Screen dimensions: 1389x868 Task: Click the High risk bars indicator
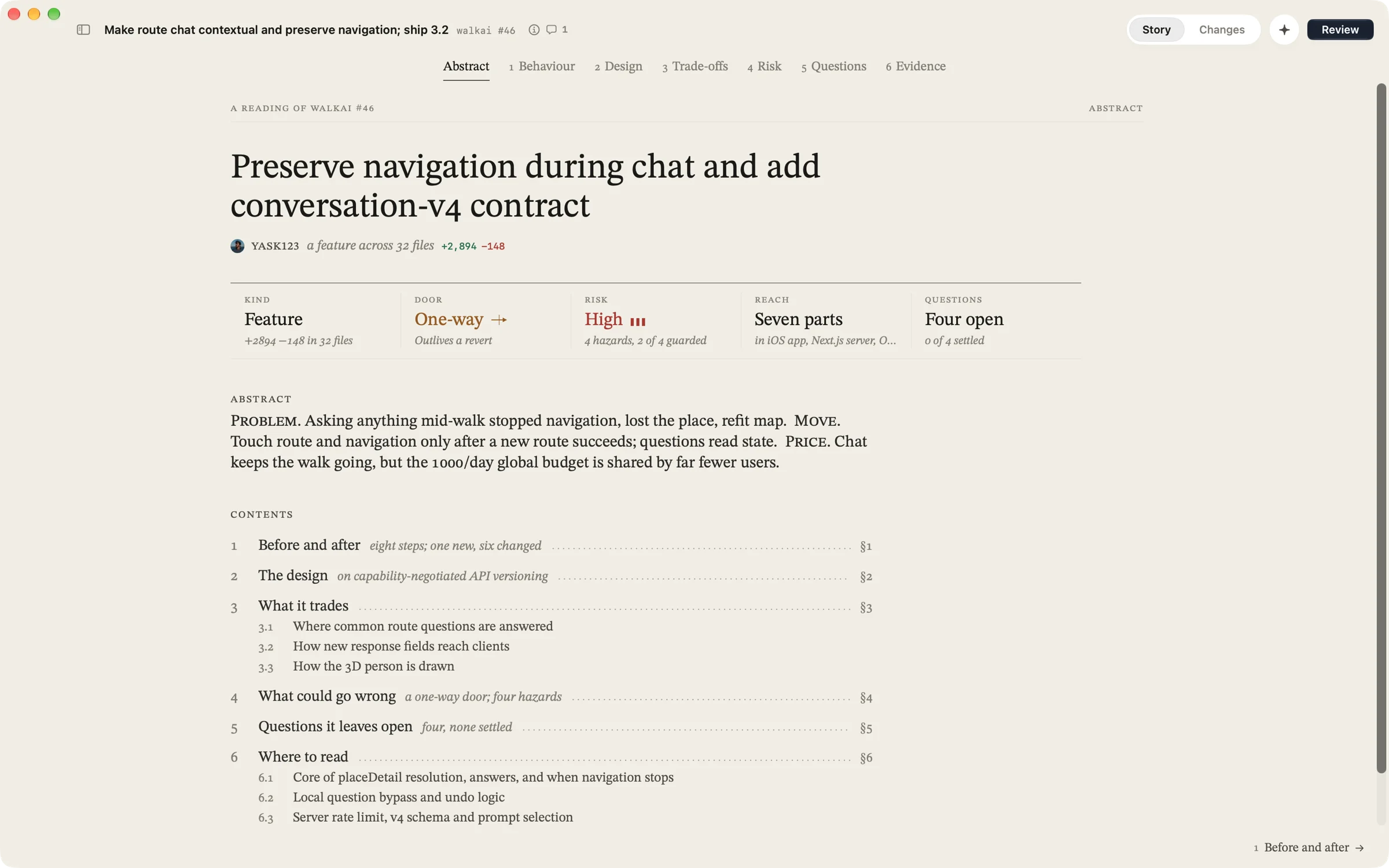[638, 321]
